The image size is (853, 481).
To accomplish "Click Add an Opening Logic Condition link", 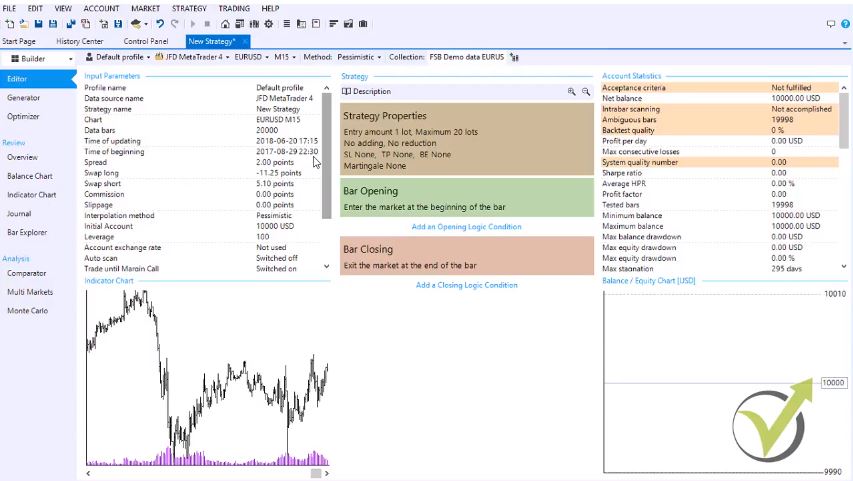I will pyautogui.click(x=466, y=227).
